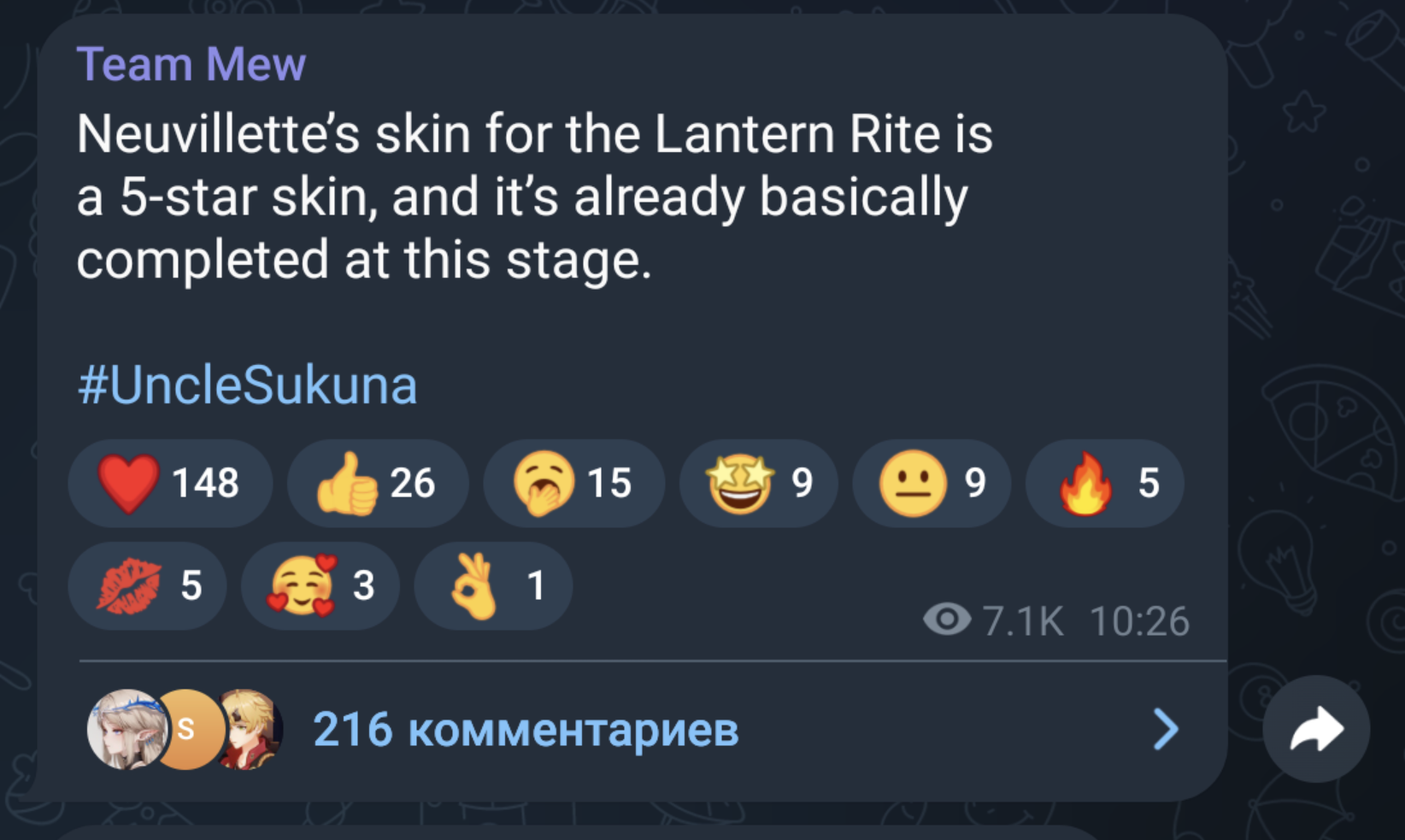Click the fire emoji reaction

click(1104, 483)
